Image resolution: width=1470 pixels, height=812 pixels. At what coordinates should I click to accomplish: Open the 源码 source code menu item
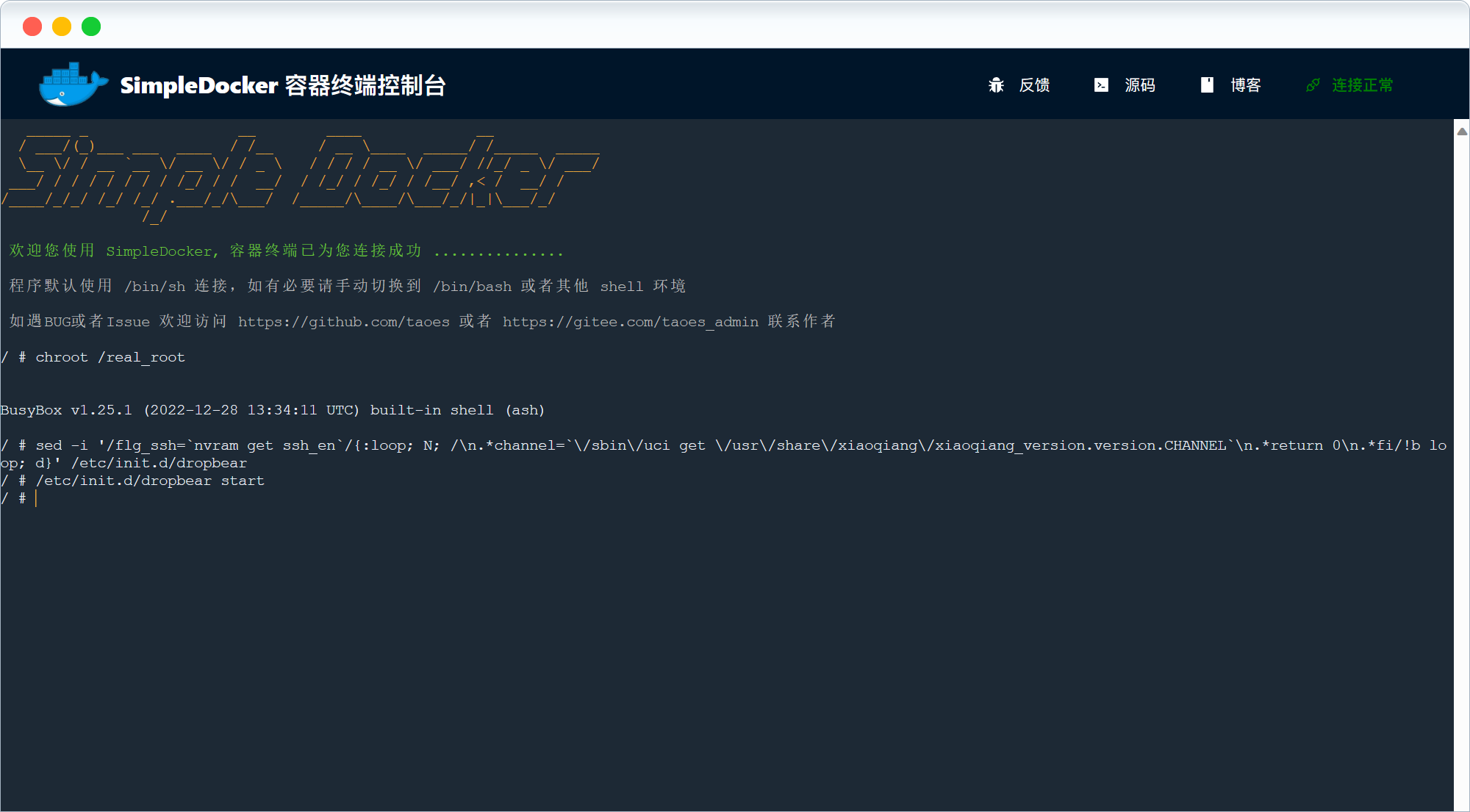(x=1140, y=85)
